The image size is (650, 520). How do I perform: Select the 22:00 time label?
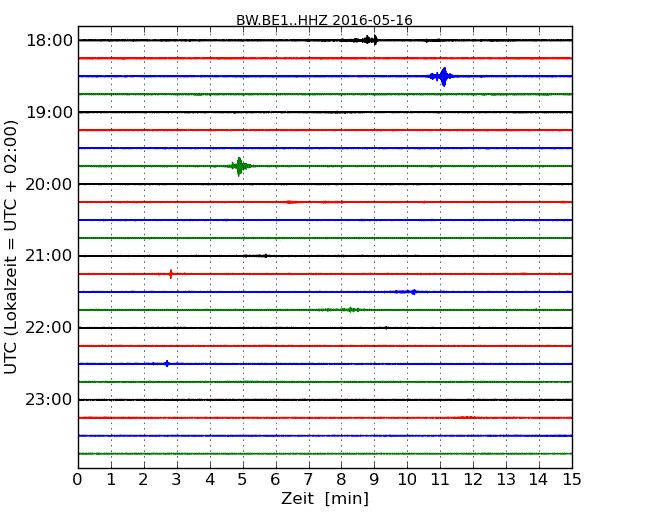(49, 328)
